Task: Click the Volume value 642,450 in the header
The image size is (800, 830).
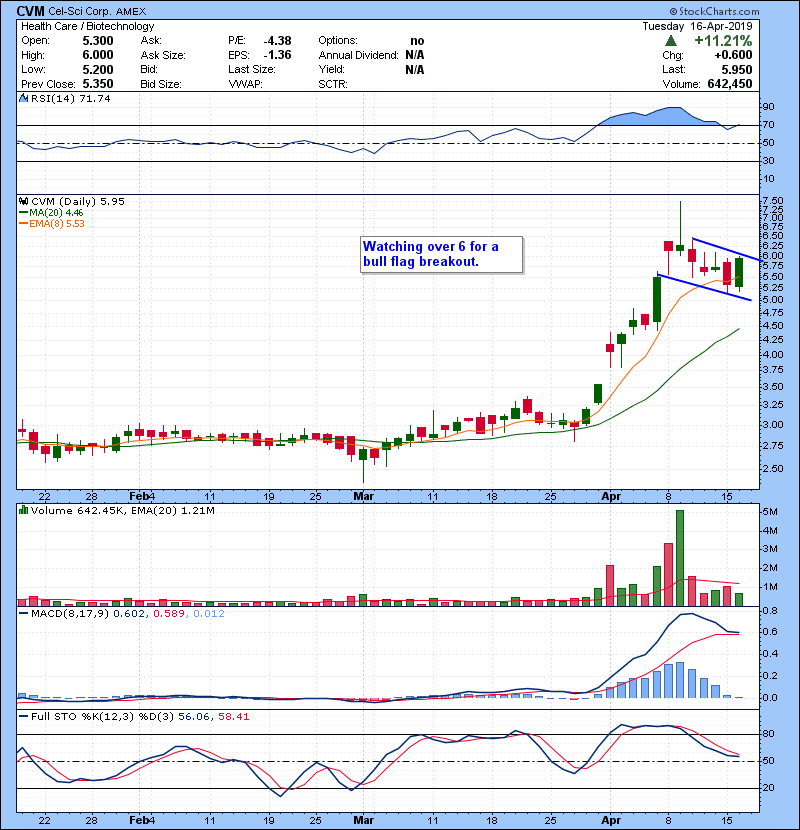Action: 730,84
